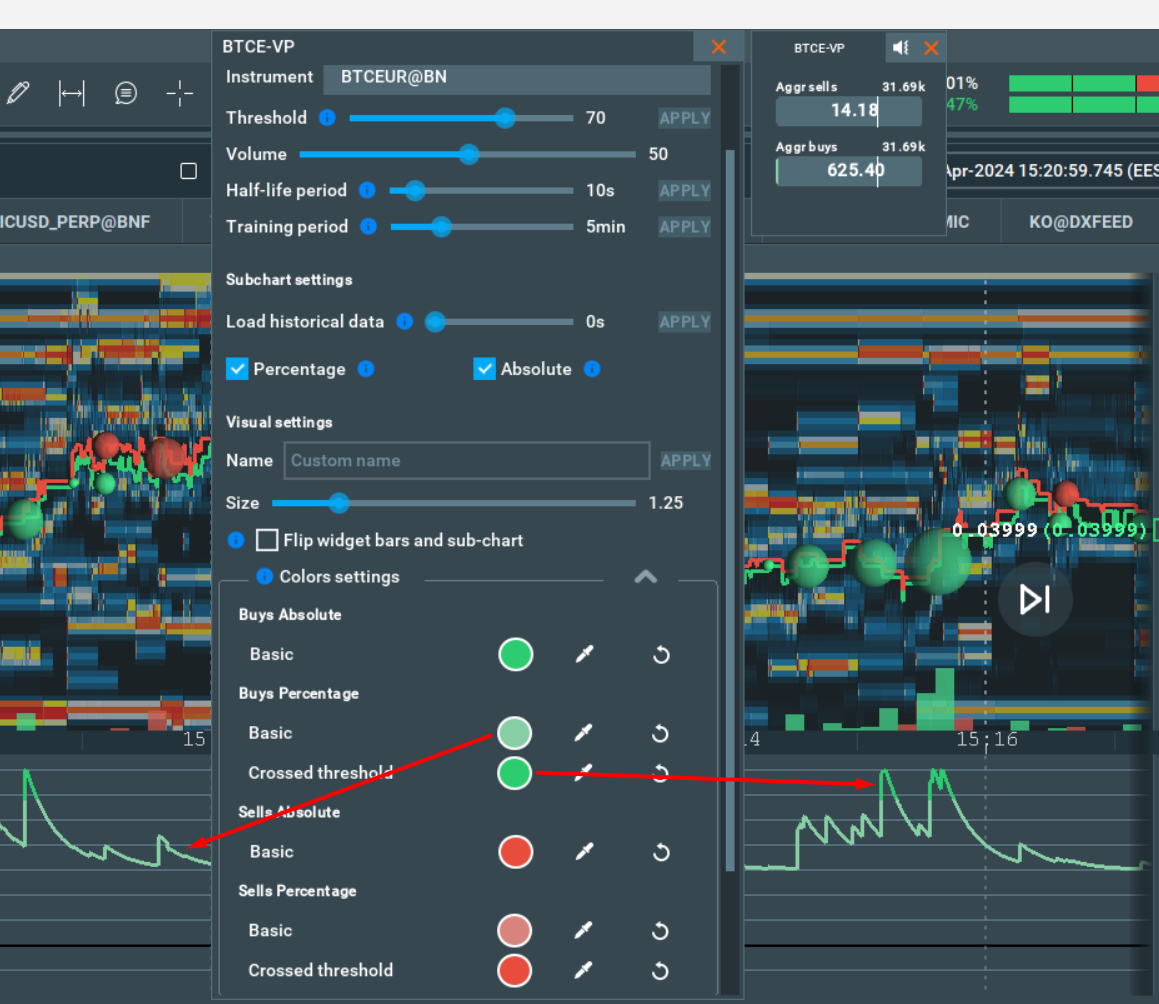Enable Flip widget bars and sub-chart
Viewport: 1159px width, 1004px height.
[x=267, y=540]
